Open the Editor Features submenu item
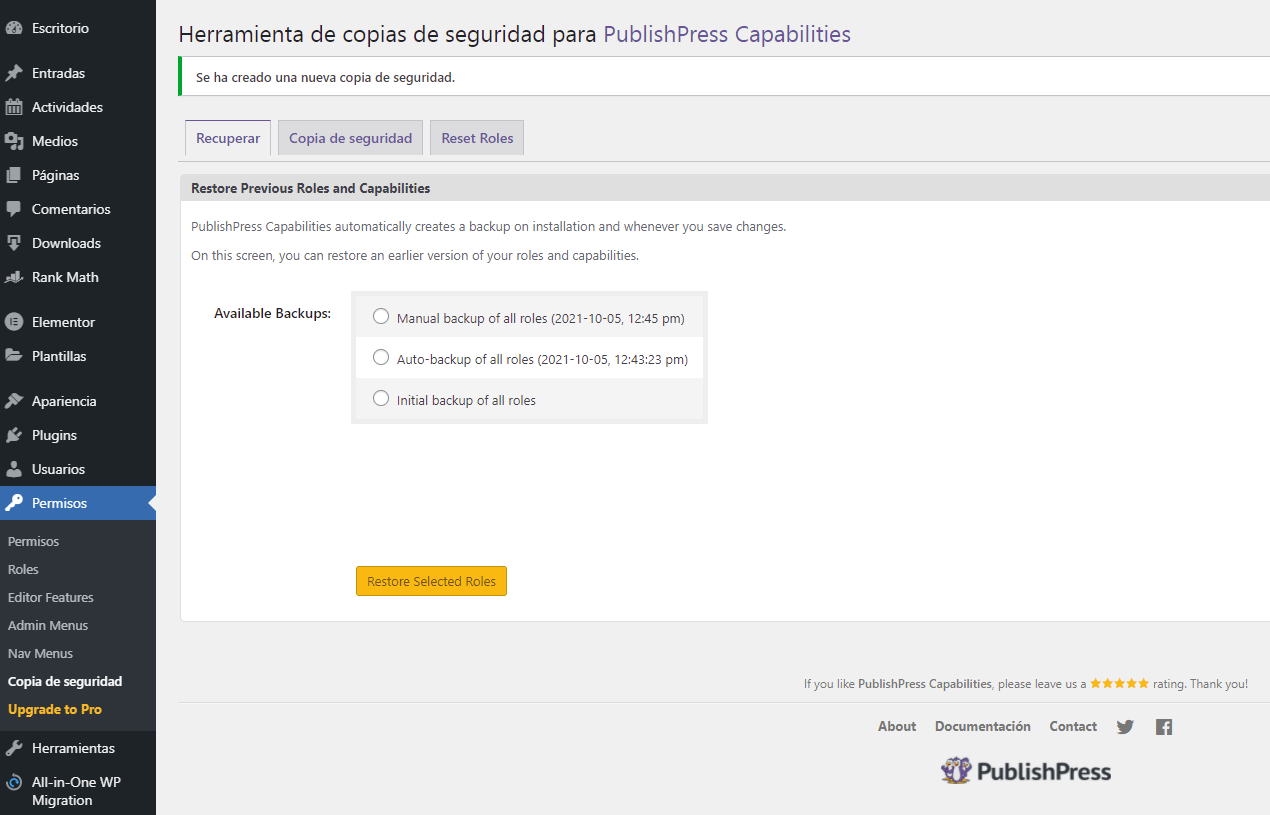Screen dimensions: 1270x815 (x=51, y=597)
